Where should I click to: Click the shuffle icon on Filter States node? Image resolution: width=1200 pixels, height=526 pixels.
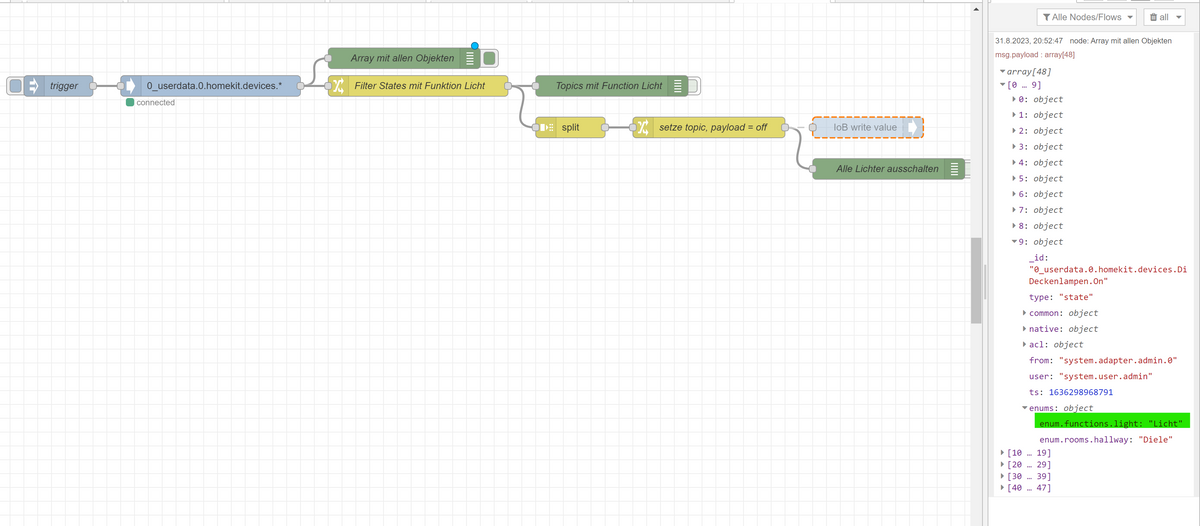[x=338, y=86]
